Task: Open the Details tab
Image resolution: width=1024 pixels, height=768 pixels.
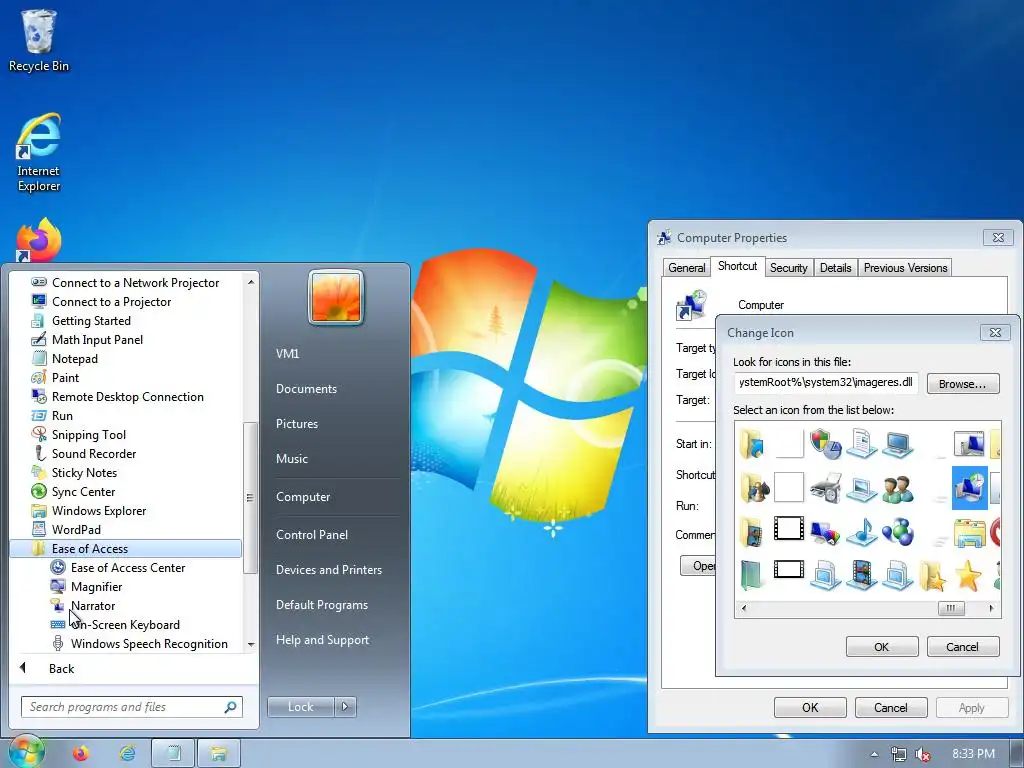Action: 835,268
